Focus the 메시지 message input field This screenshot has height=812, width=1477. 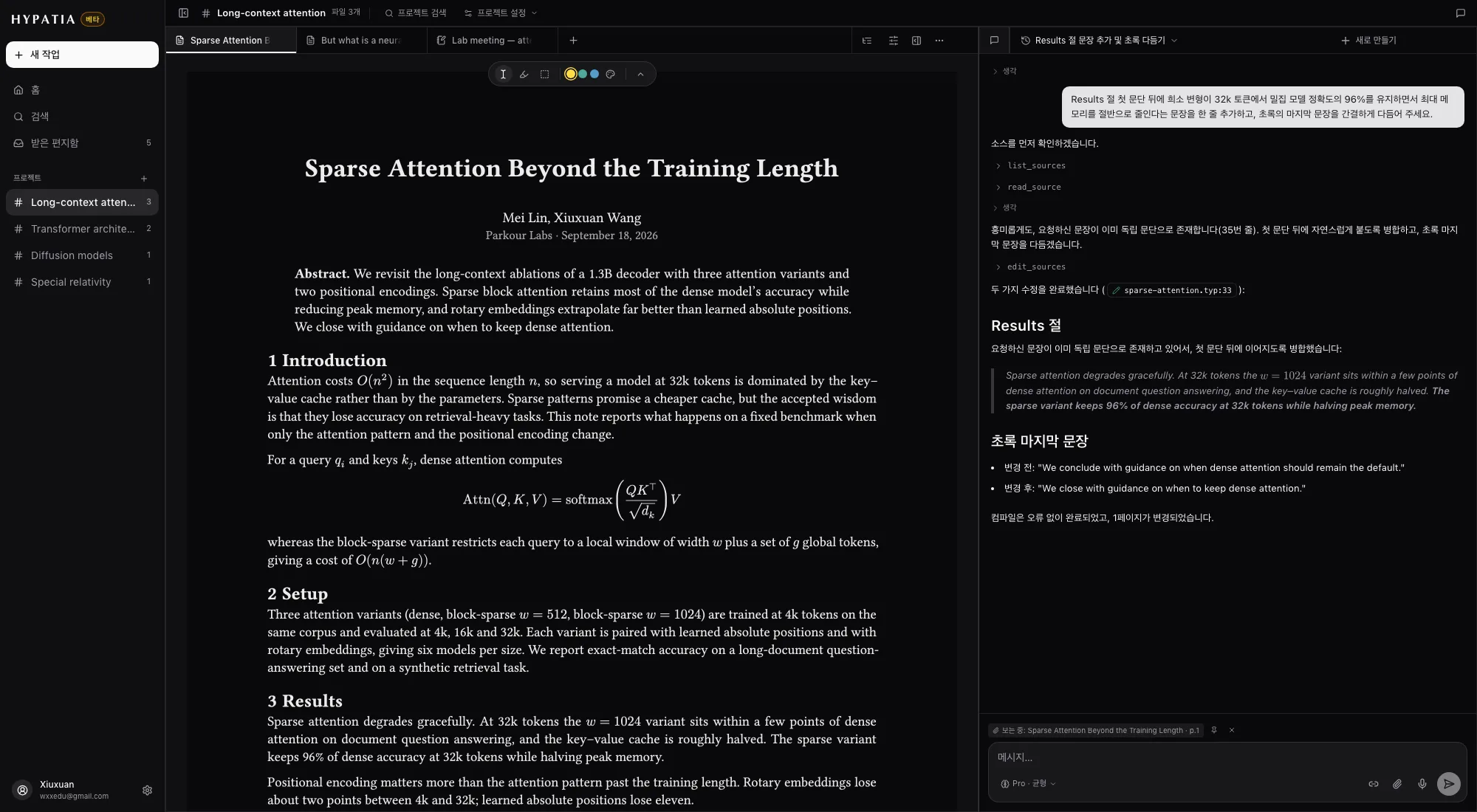click(1227, 757)
